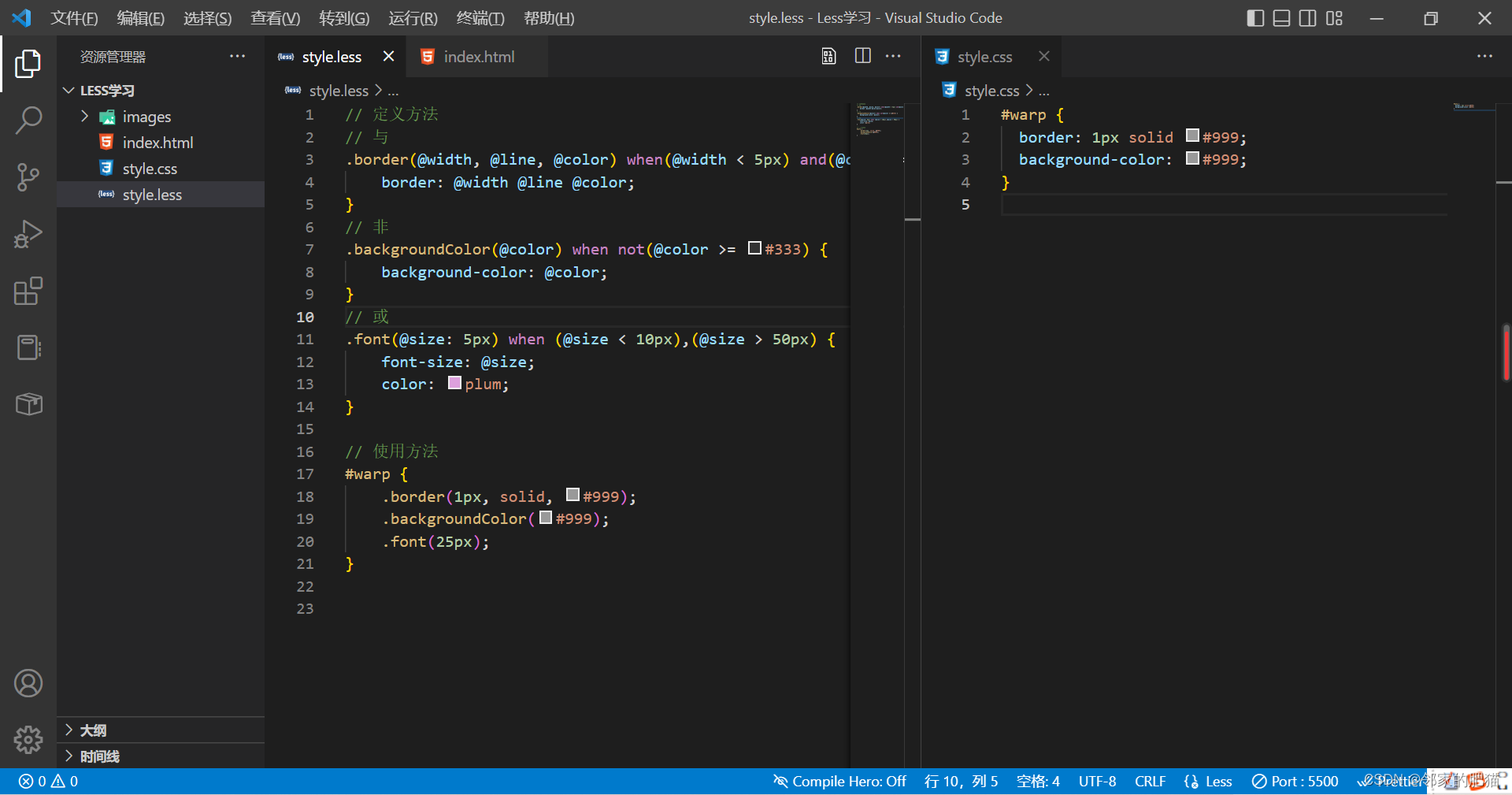Click Port : 5500 live server status
Screen dimensions: 1512x795
coord(1295,782)
